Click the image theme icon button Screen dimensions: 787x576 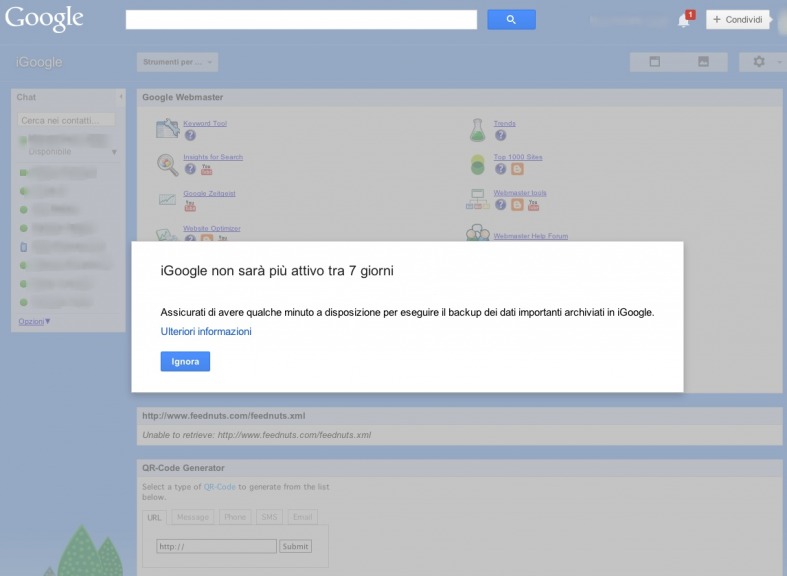tap(703, 62)
